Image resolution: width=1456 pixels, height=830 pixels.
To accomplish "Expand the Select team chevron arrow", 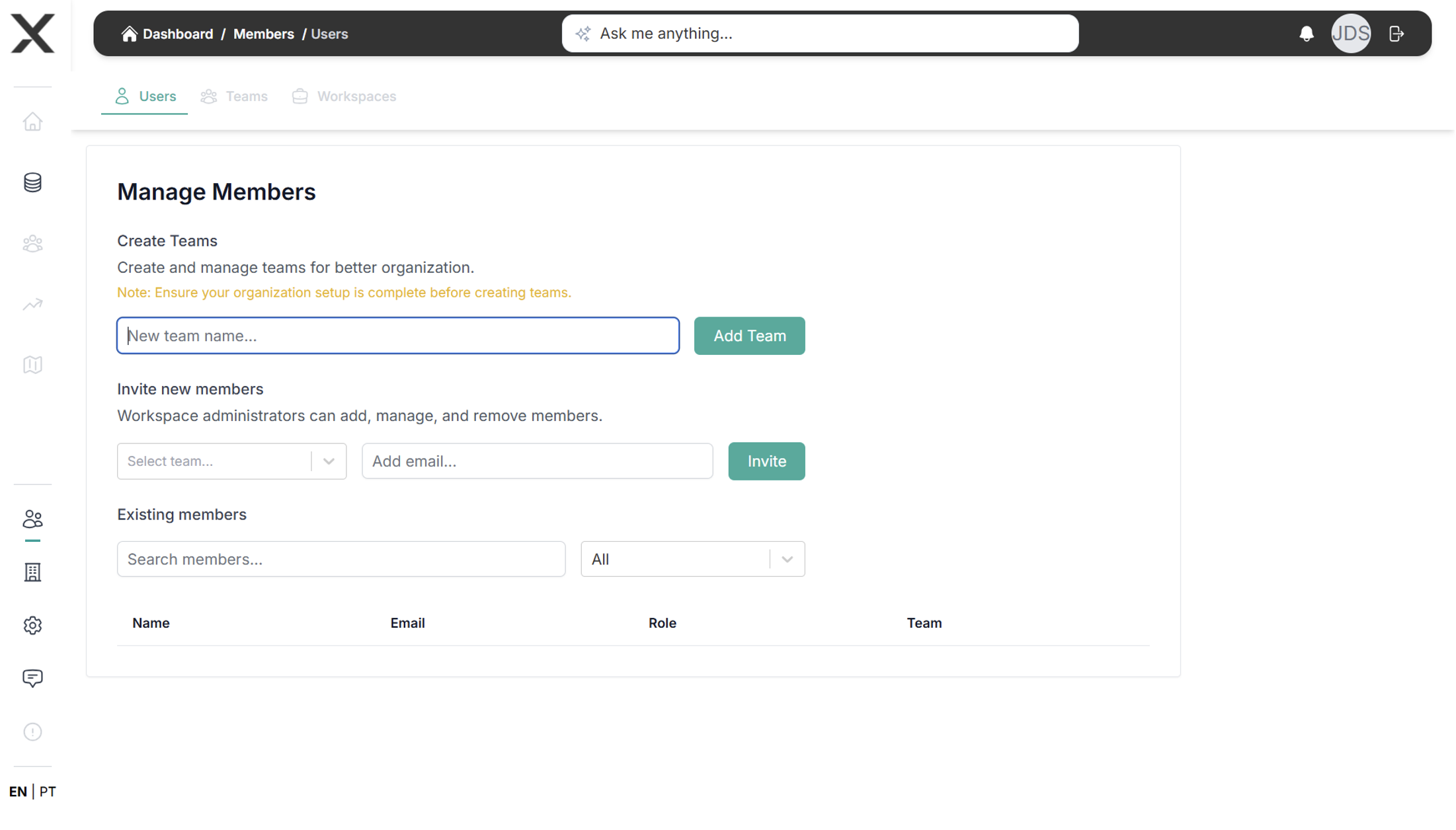I will click(329, 461).
